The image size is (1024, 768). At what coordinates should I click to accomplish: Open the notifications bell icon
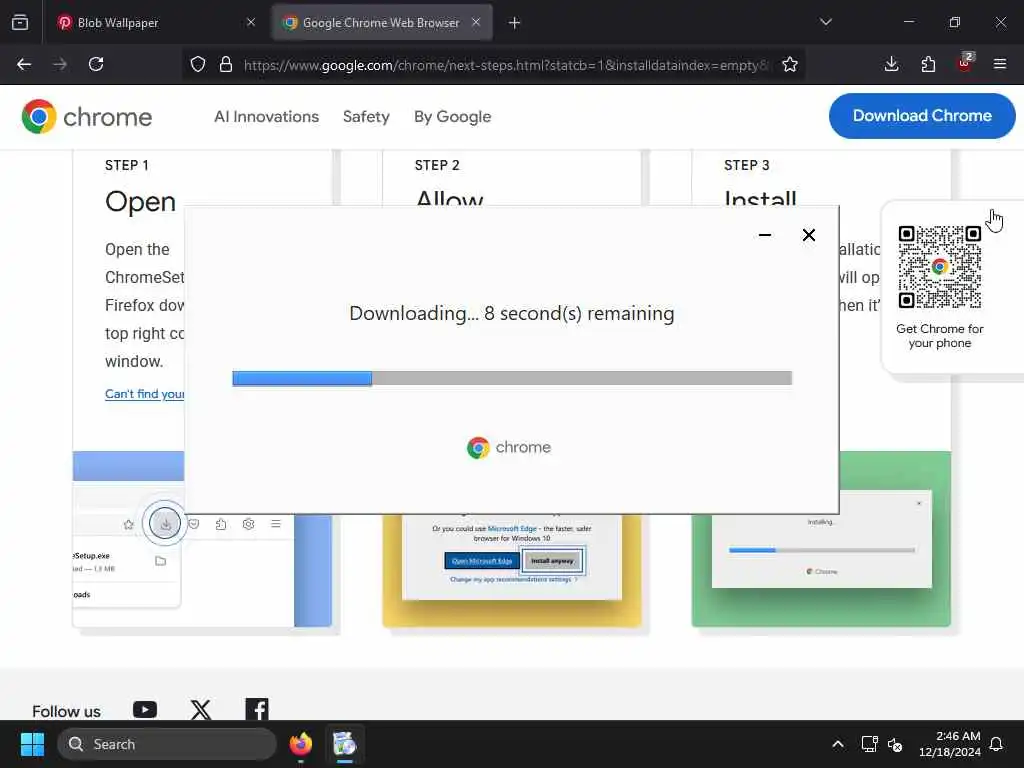tap(997, 744)
